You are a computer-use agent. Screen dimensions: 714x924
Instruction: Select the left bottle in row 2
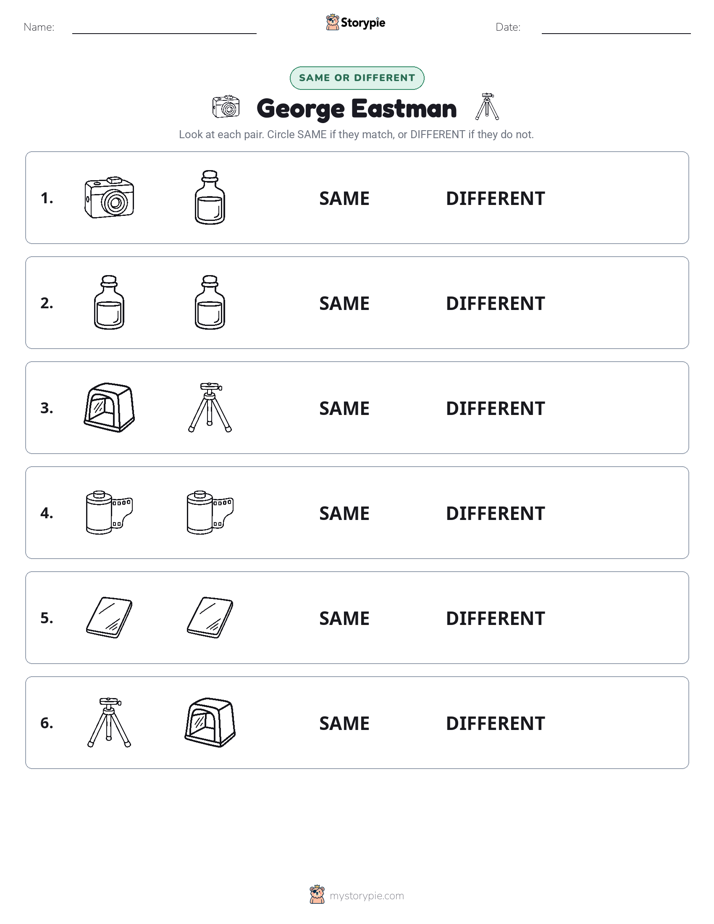click(109, 302)
